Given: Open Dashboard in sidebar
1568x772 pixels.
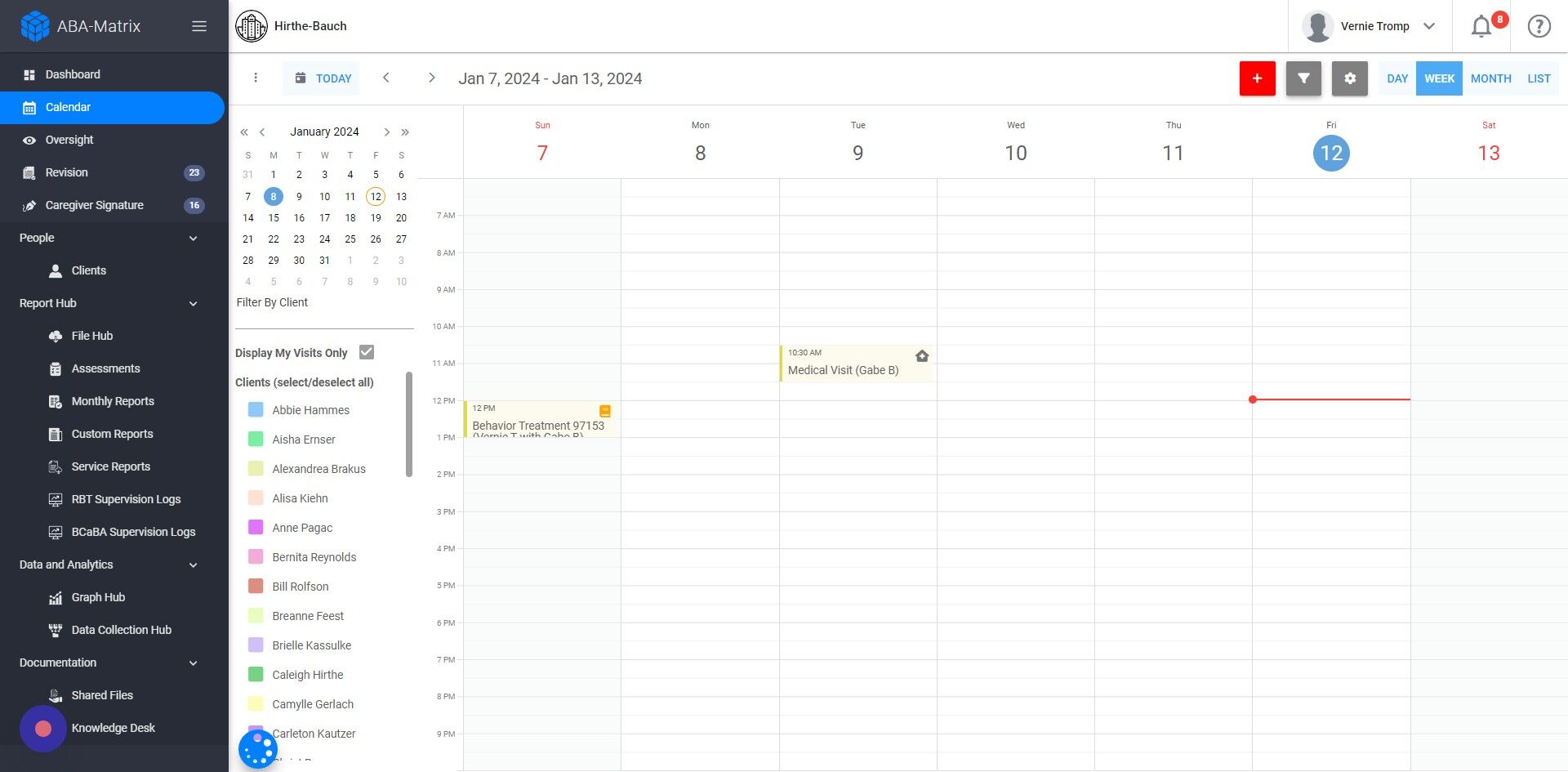Looking at the screenshot, I should (x=113, y=74).
